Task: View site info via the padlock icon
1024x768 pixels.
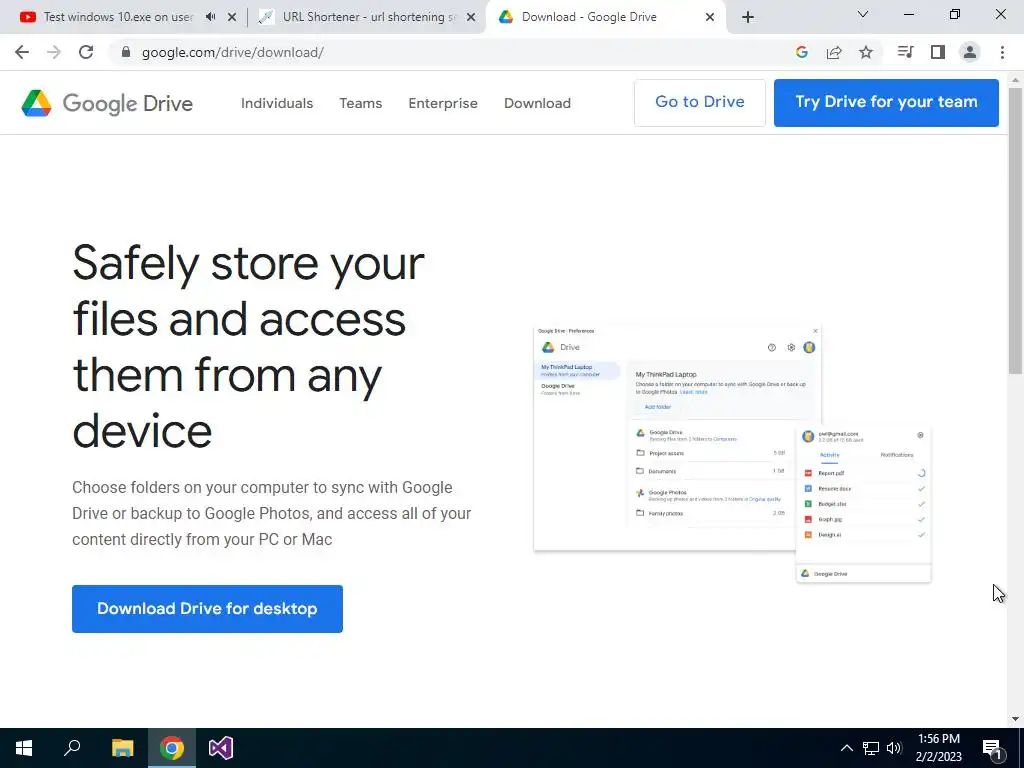Action: (126, 52)
